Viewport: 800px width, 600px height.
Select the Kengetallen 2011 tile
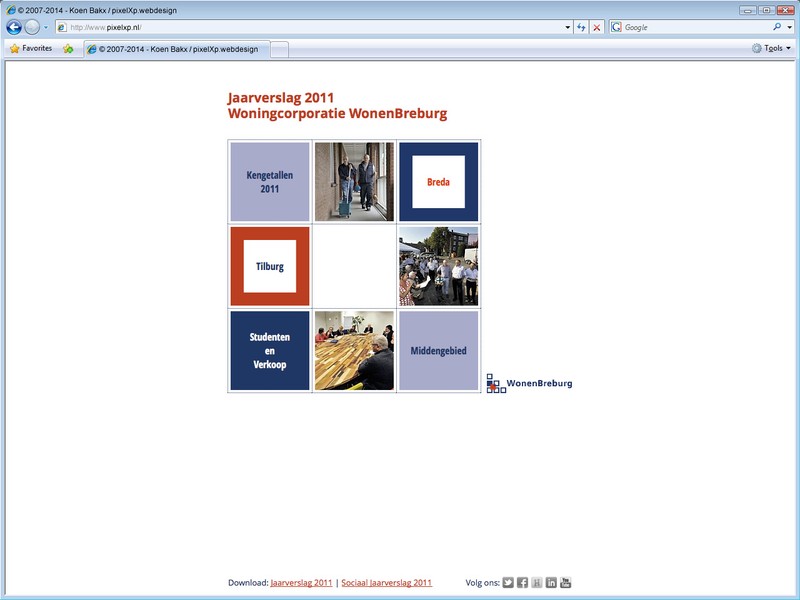(x=269, y=181)
